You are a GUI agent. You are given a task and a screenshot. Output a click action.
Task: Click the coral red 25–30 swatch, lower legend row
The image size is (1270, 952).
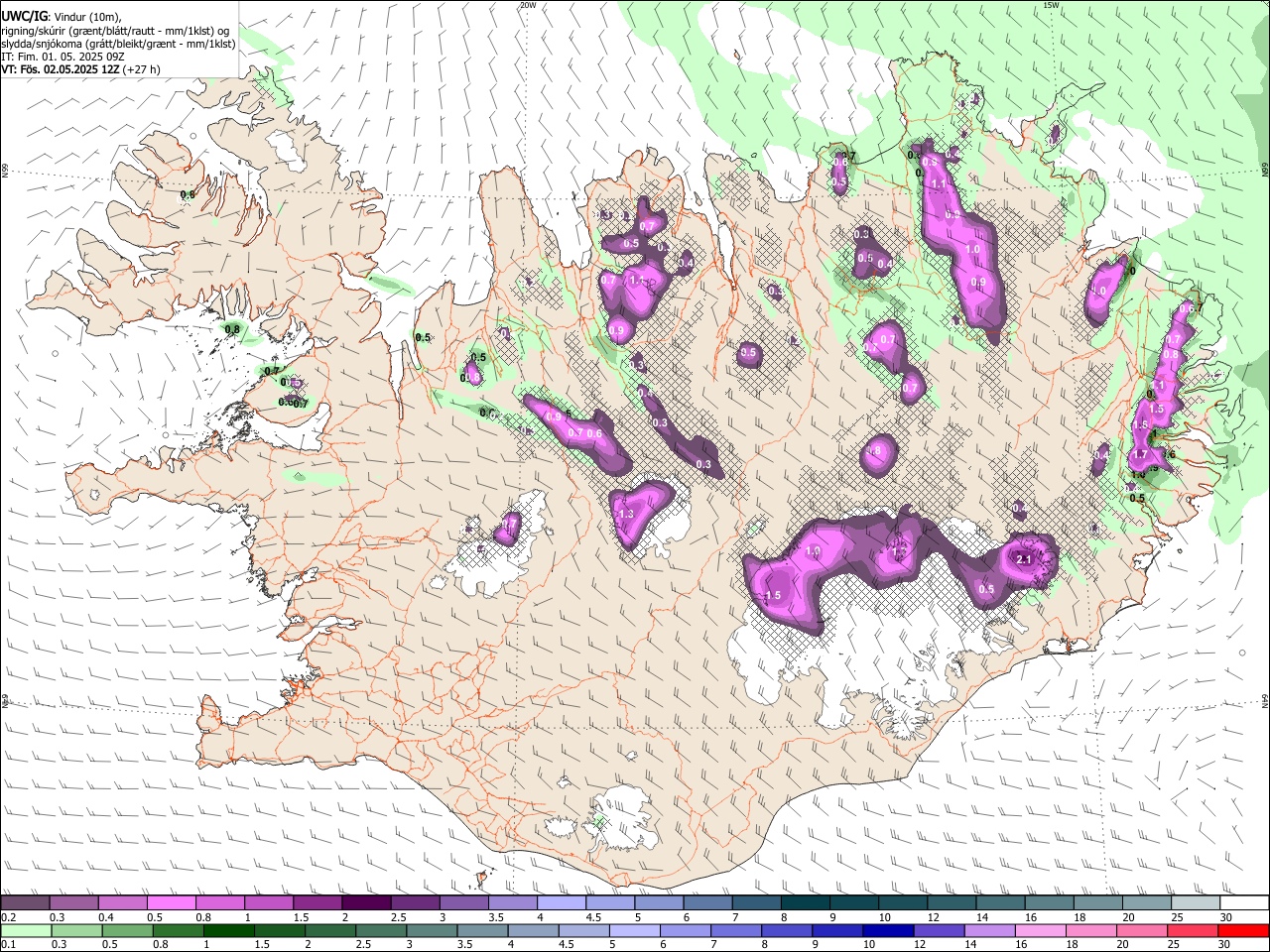tap(1193, 930)
